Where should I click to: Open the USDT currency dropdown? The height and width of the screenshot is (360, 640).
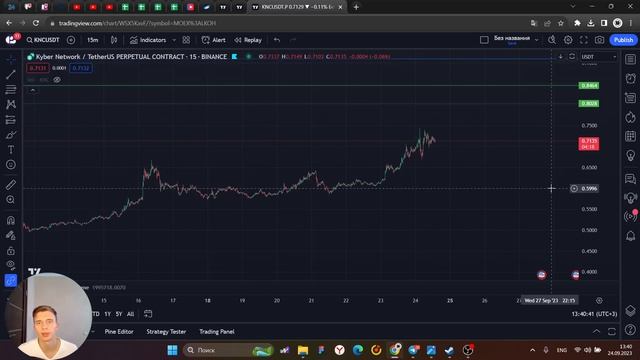[598, 57]
